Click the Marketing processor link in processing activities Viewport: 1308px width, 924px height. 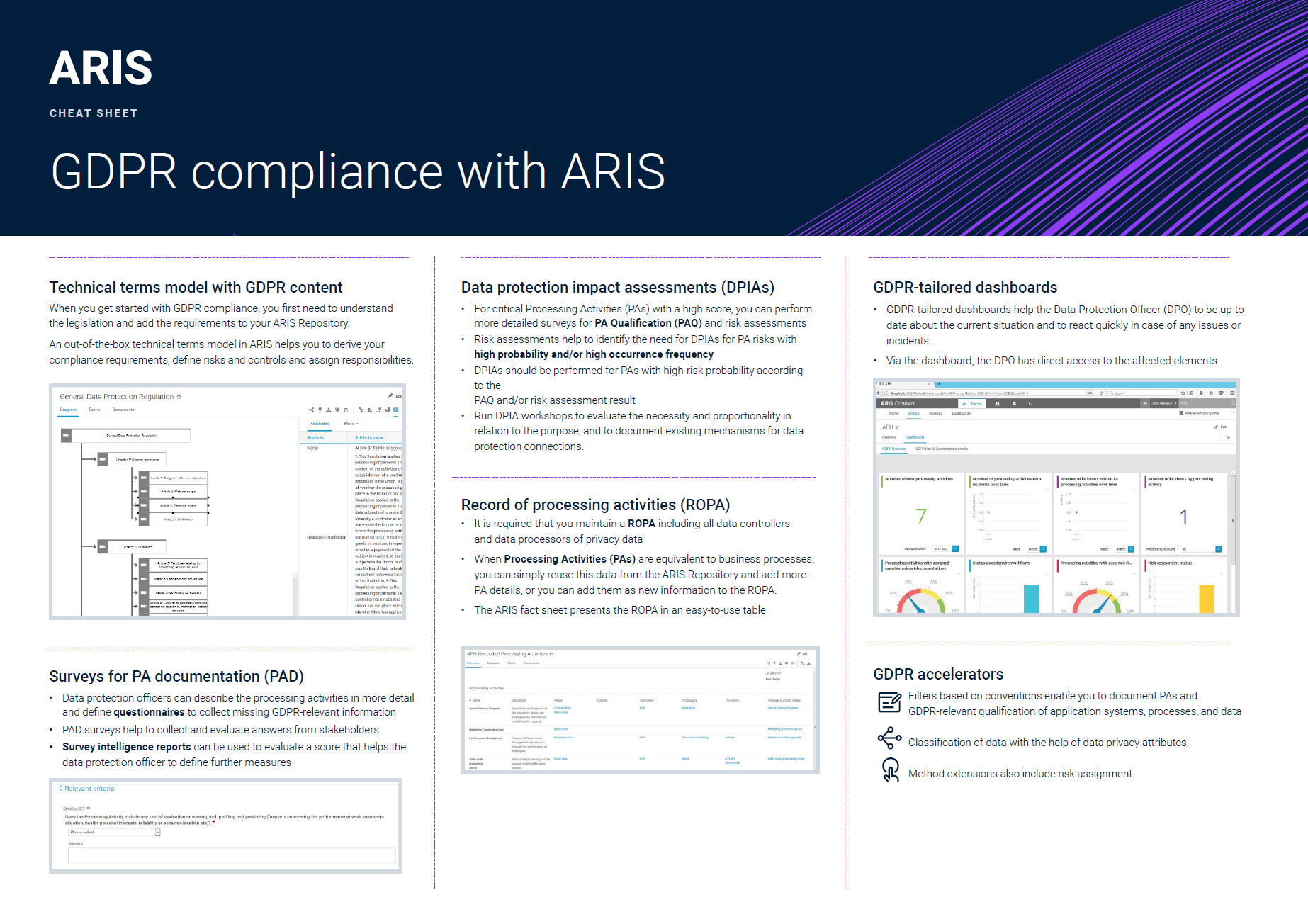tap(689, 709)
